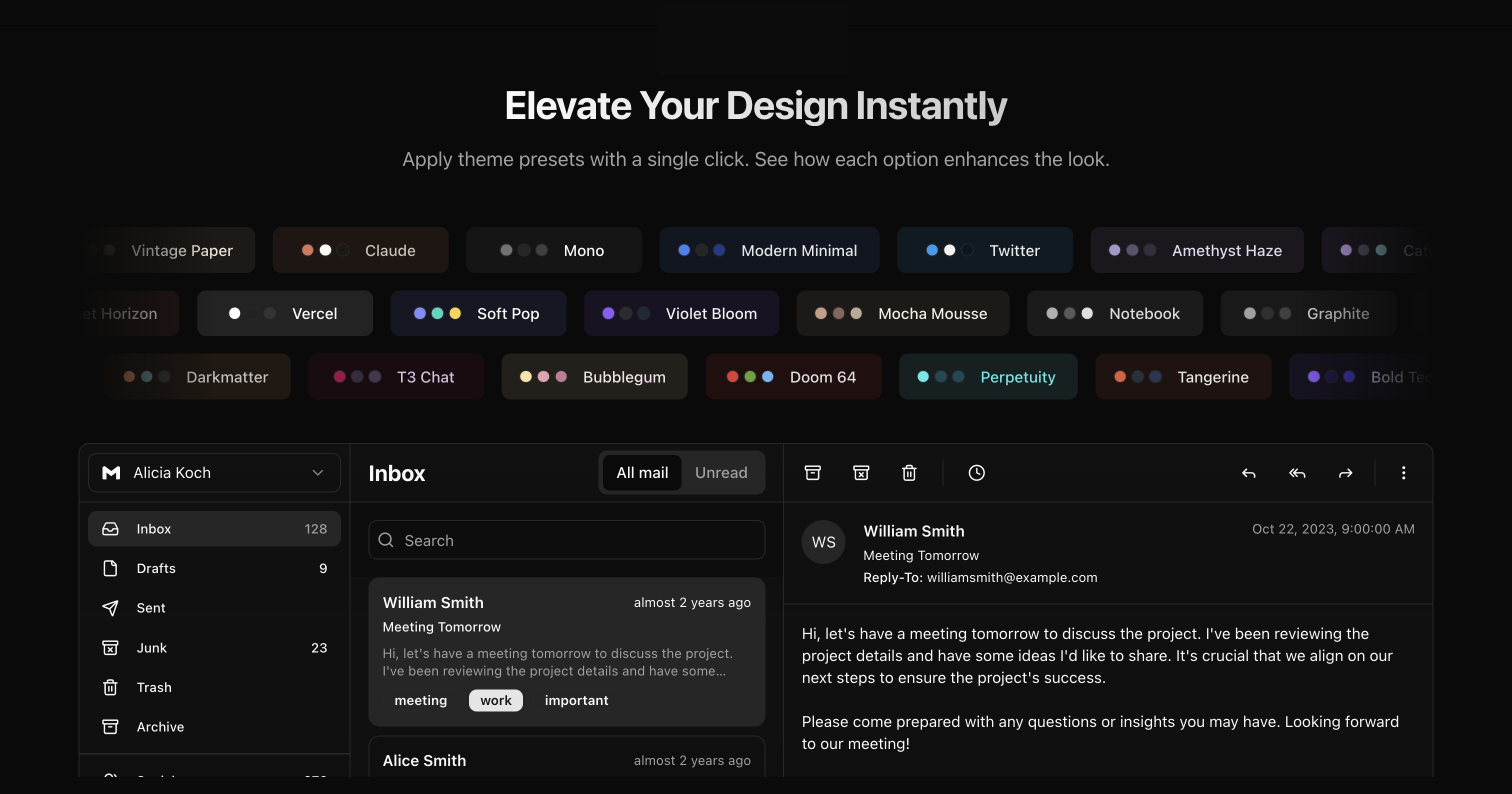Expand the three-dot more options menu

coord(1403,473)
